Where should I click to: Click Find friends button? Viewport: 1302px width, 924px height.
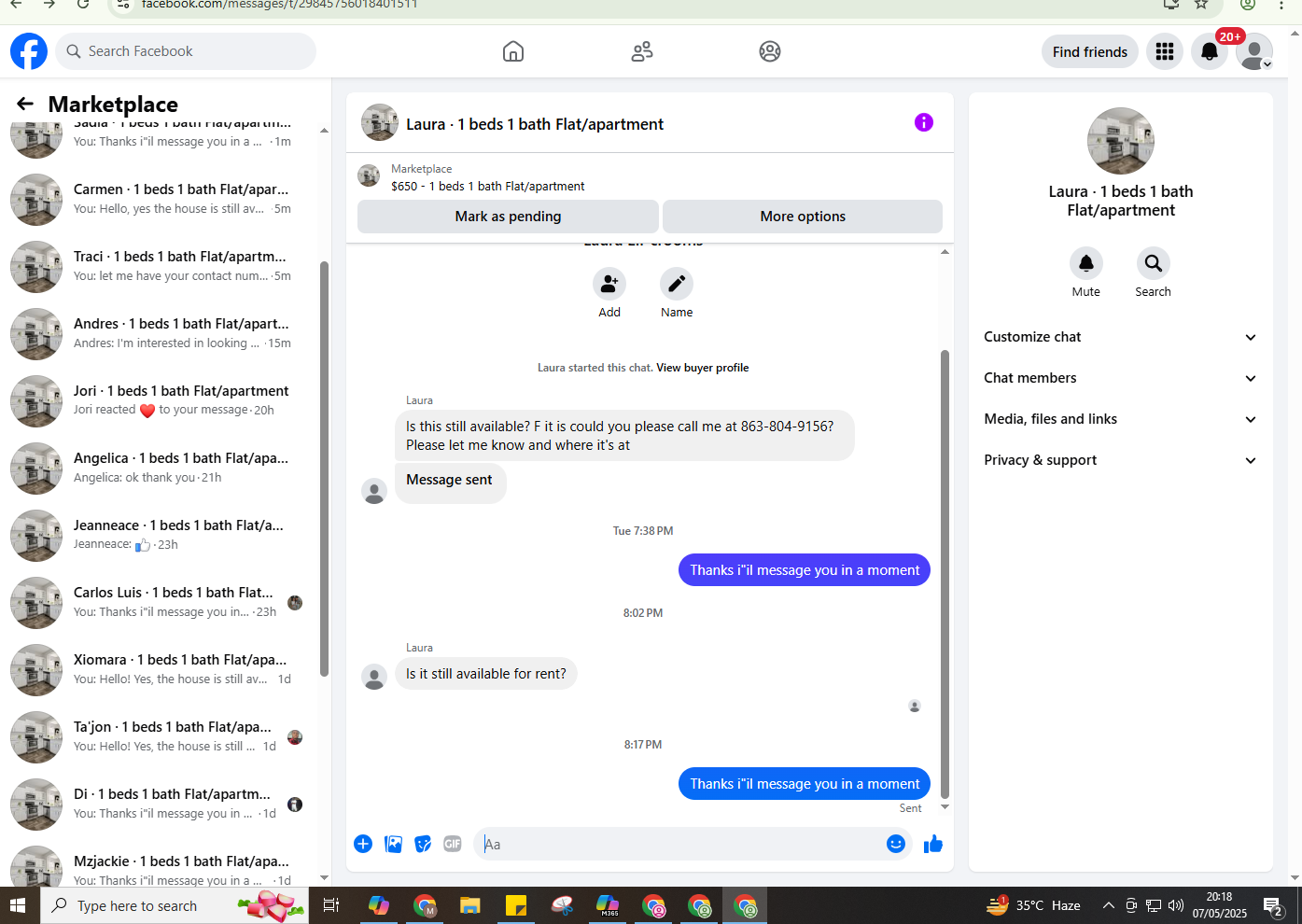point(1090,51)
